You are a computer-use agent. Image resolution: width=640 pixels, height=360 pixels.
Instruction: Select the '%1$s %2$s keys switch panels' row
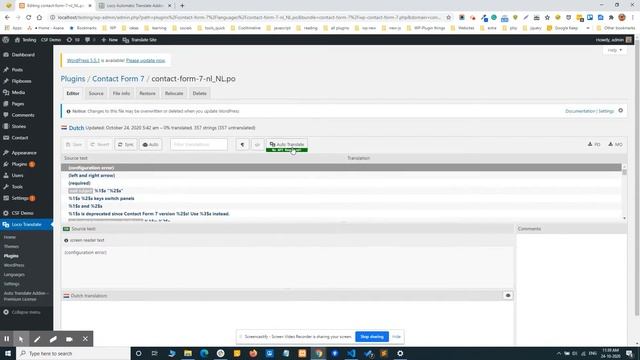point(341,198)
